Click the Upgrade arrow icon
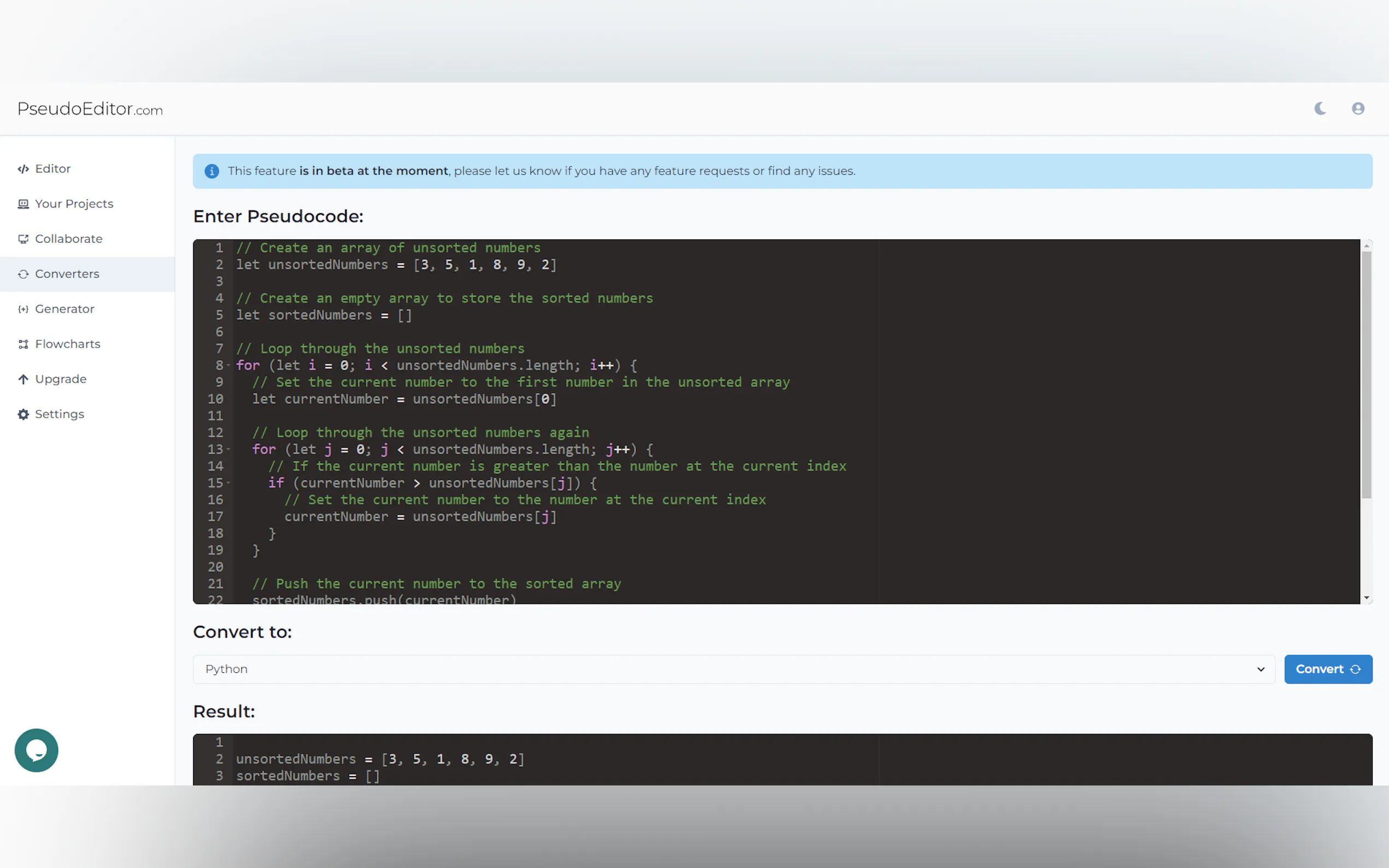1389x868 pixels. pyautogui.click(x=23, y=378)
